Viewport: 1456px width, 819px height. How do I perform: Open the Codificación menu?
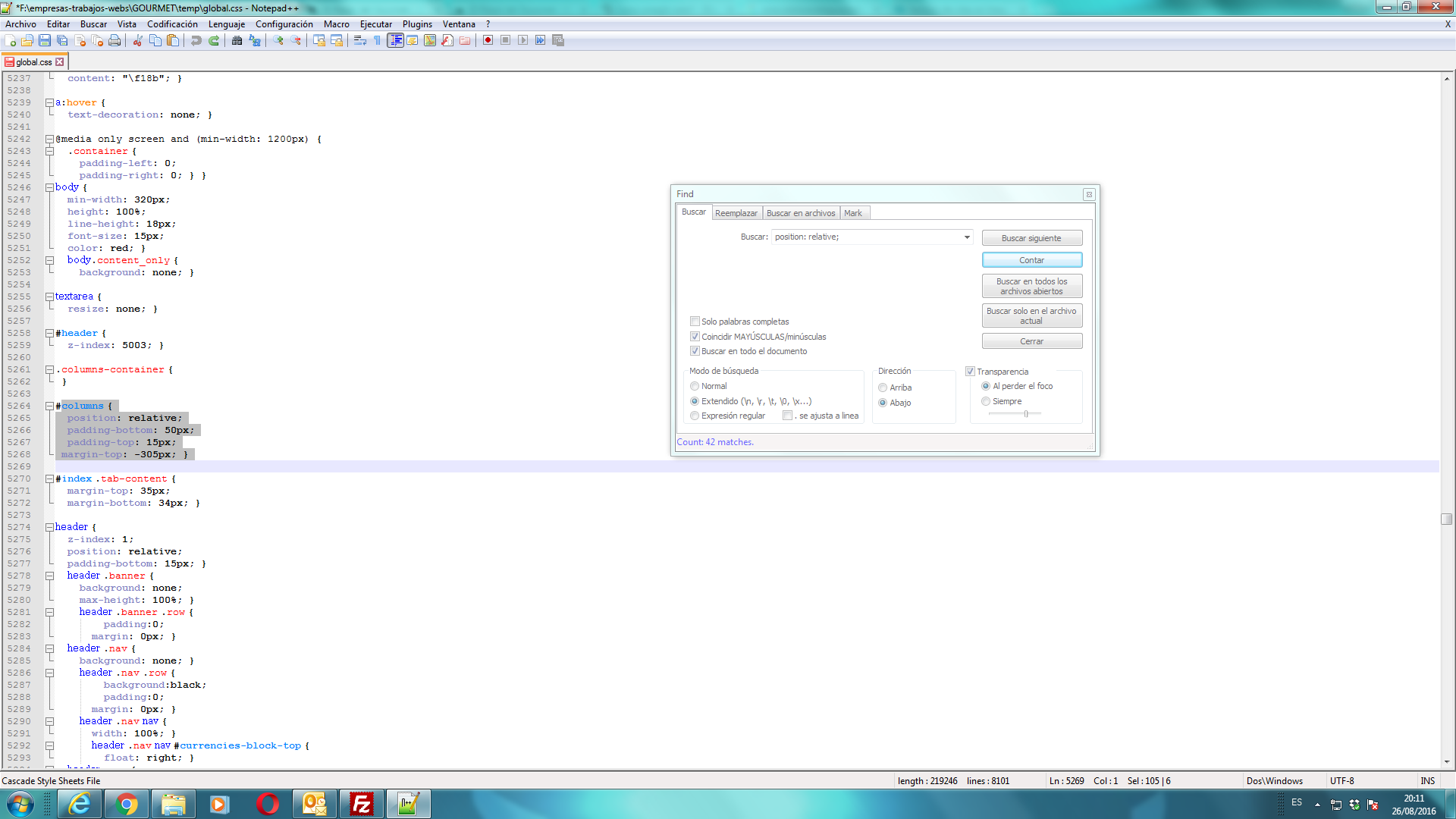[x=172, y=24]
